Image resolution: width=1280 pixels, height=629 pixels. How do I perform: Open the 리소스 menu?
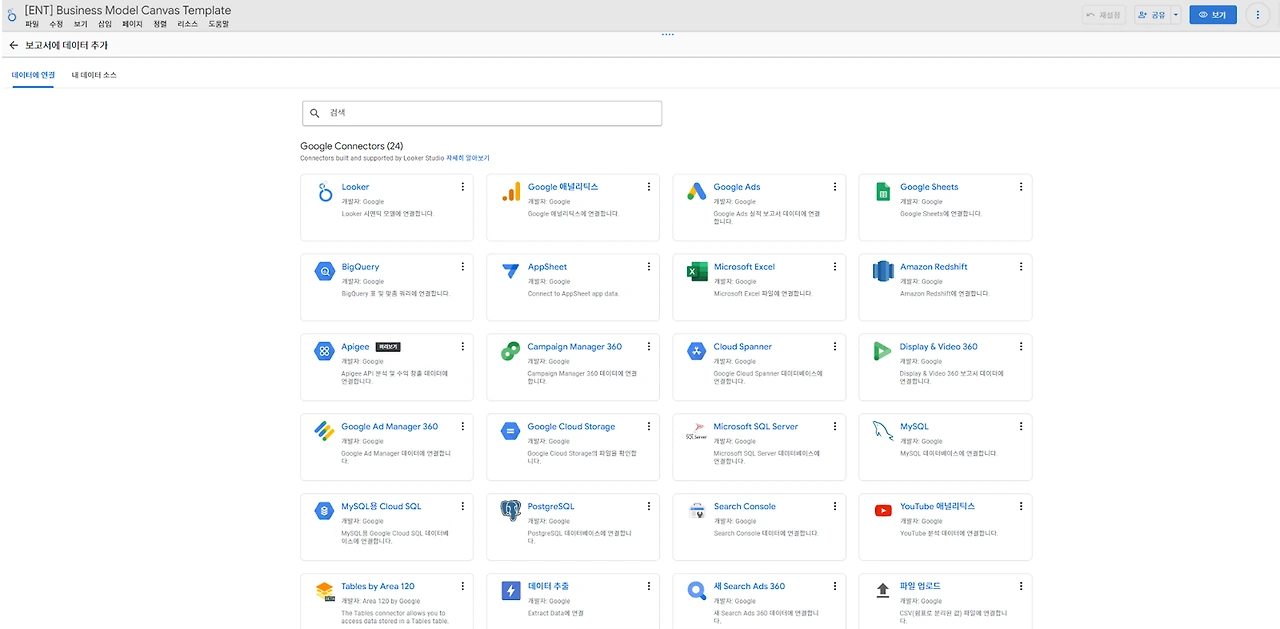[188, 23]
